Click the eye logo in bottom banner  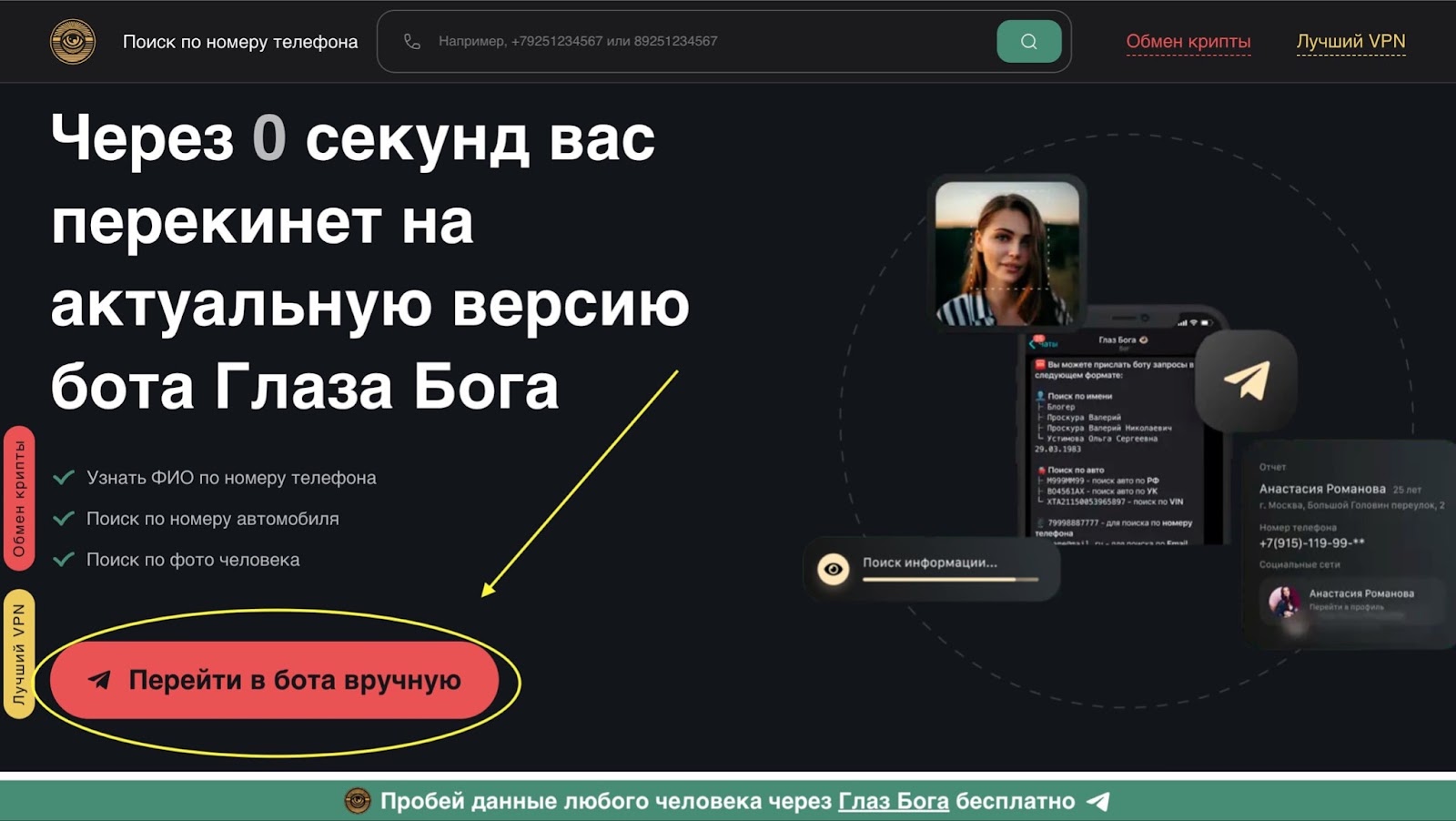pyautogui.click(x=358, y=801)
